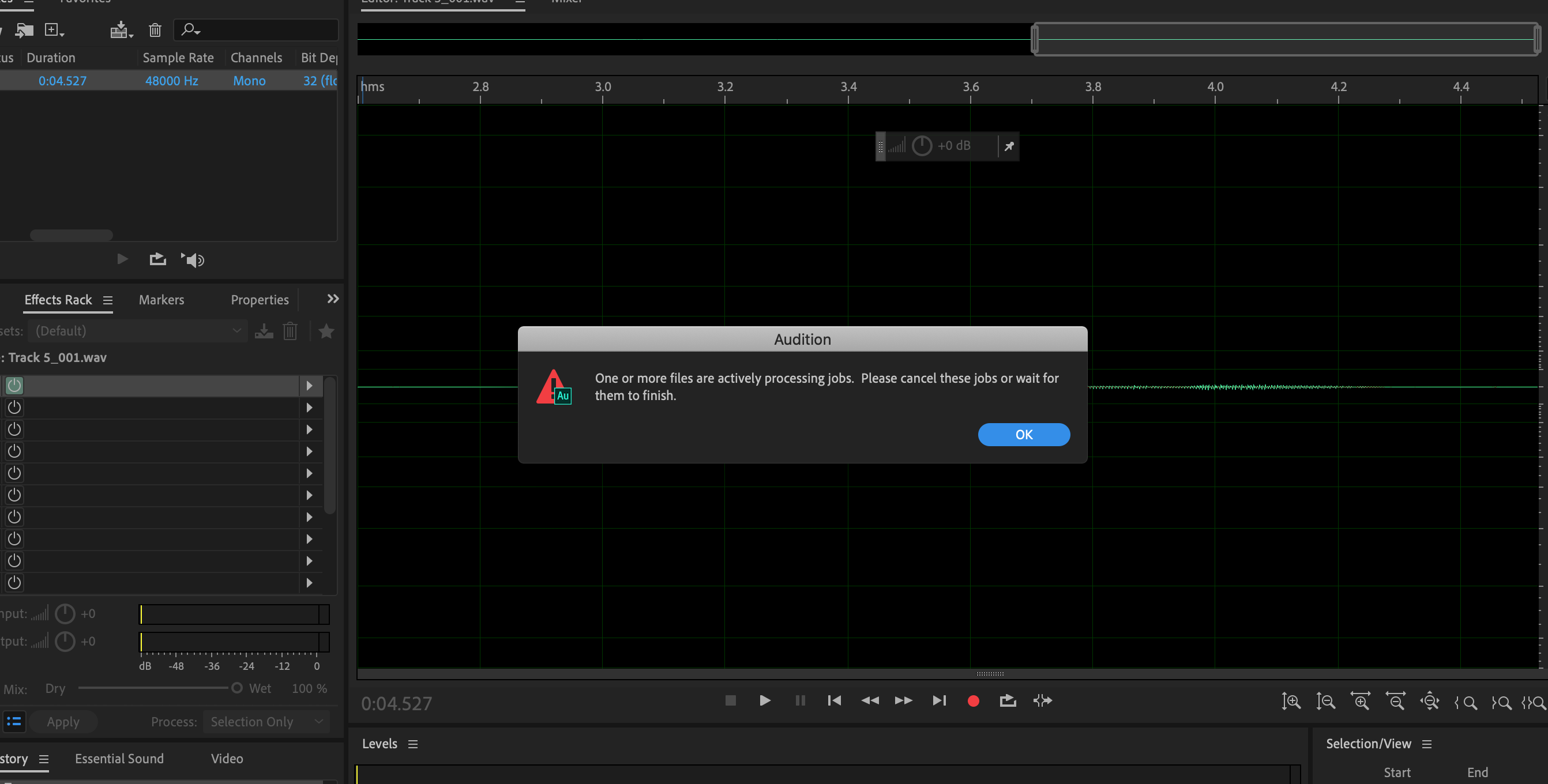Click the popout/undock icon on mixer overlay
This screenshot has height=784, width=1548.
point(1008,146)
